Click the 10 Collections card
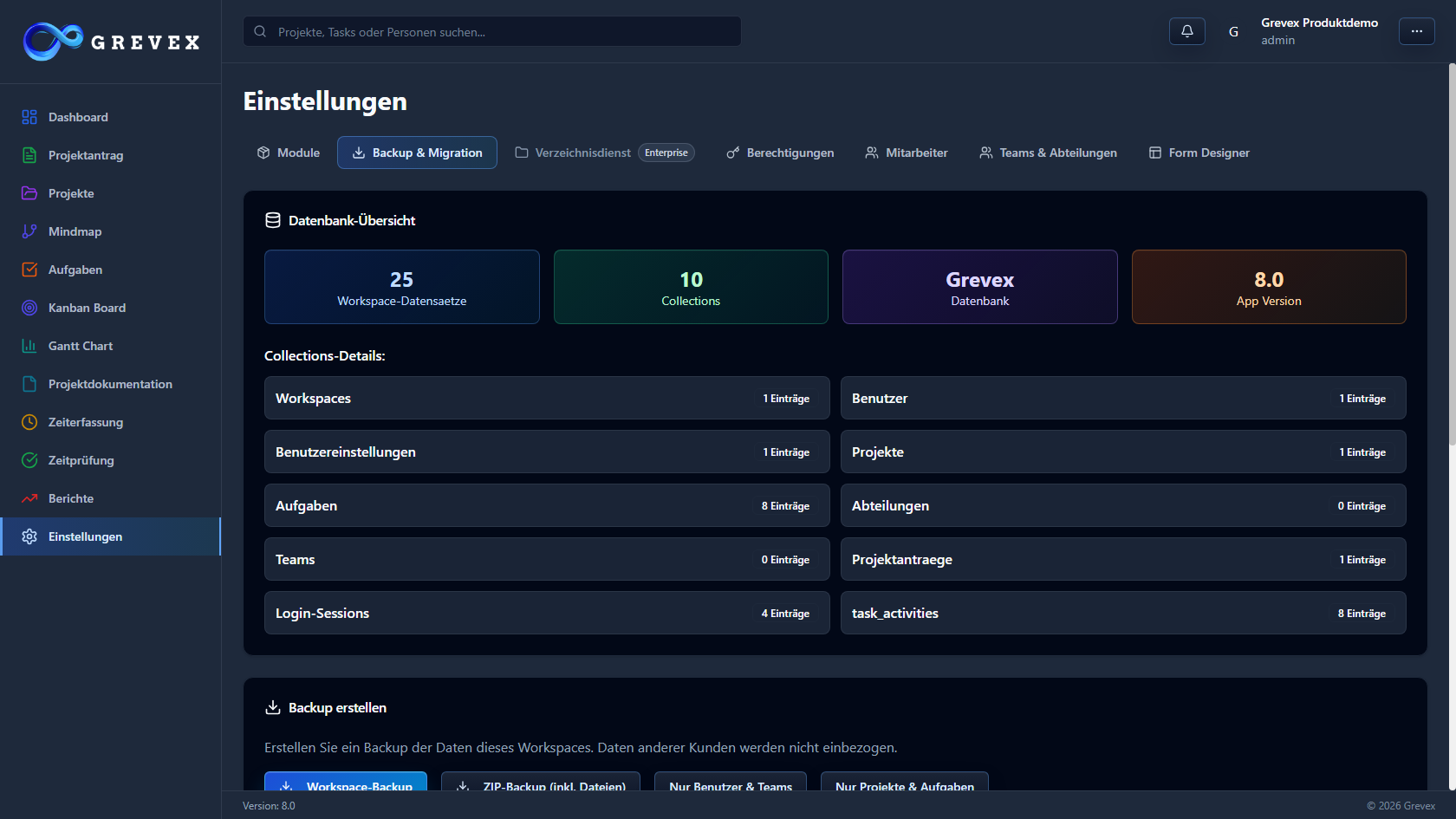This screenshot has width=1456, height=819. point(691,287)
